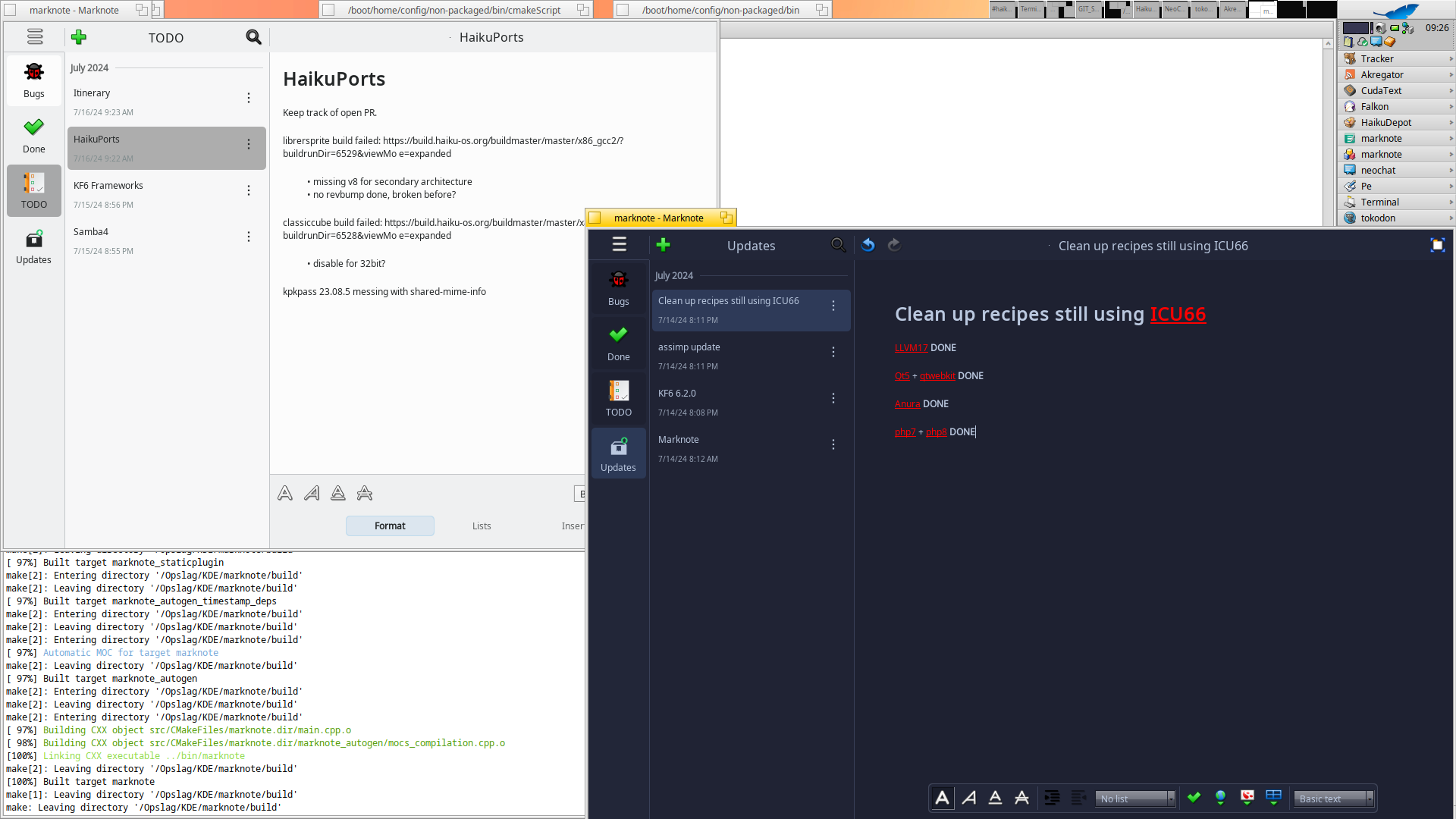The height and width of the screenshot is (819, 1456).
Task: Open hamburger menu in dark Marknote window
Action: (x=620, y=244)
